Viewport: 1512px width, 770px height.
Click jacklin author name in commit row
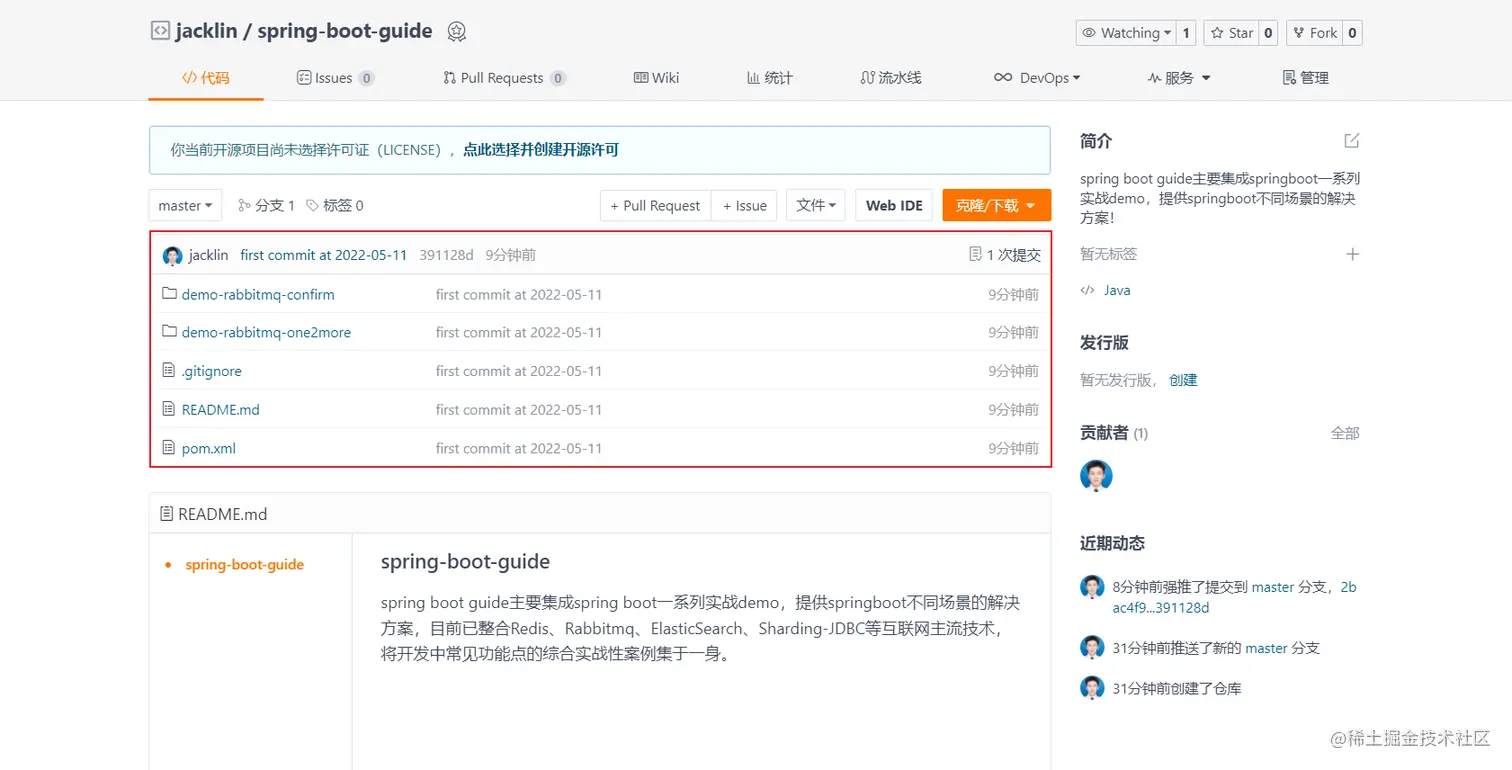209,255
